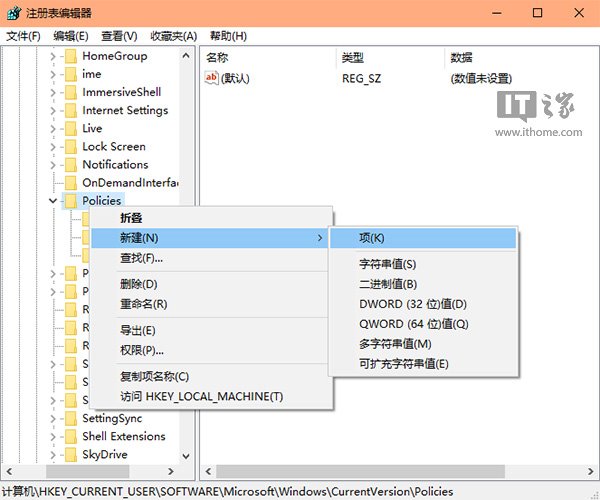
Task: Click the values pane scroll left arrow
Action: coord(208,471)
